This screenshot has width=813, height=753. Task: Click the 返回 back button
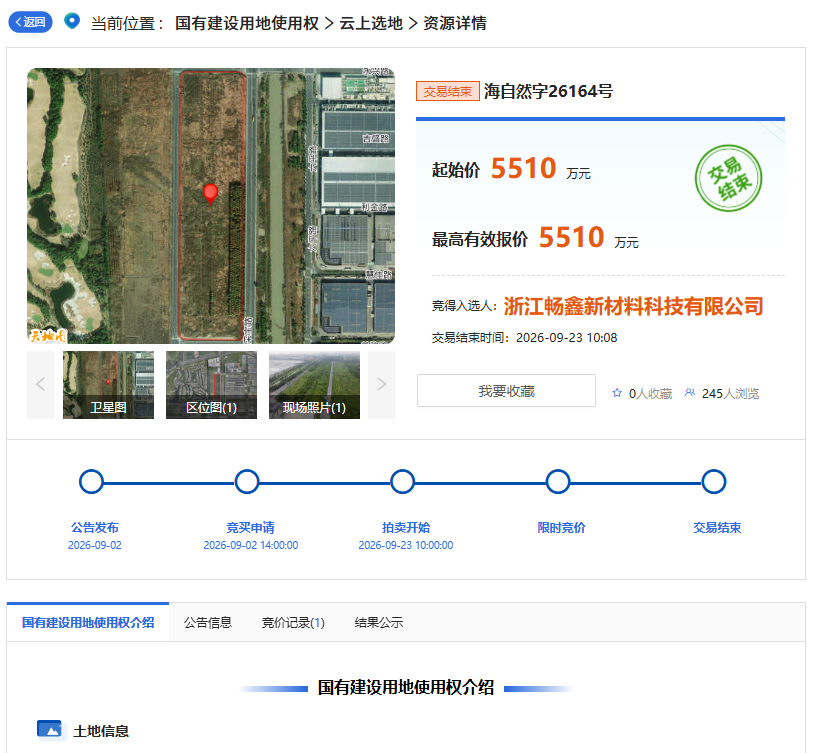(30, 22)
